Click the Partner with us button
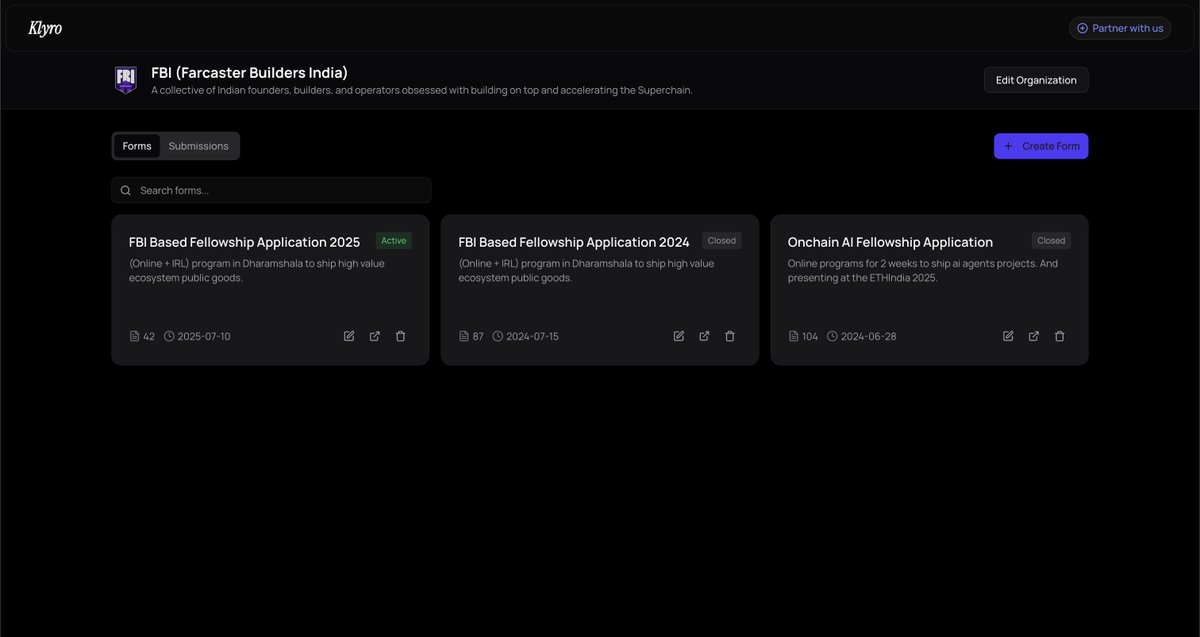This screenshot has width=1200, height=637. click(1120, 28)
